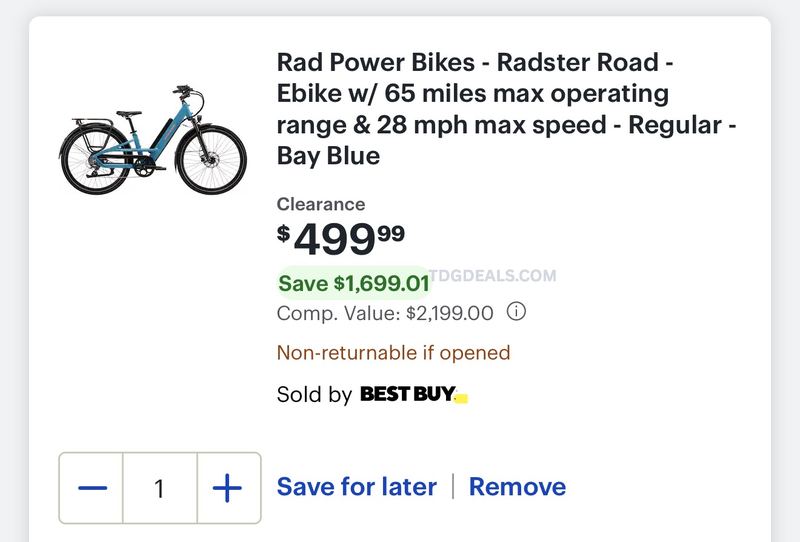Click the Comp. Value: $2,199.00 text
The height and width of the screenshot is (542, 800).
(385, 313)
